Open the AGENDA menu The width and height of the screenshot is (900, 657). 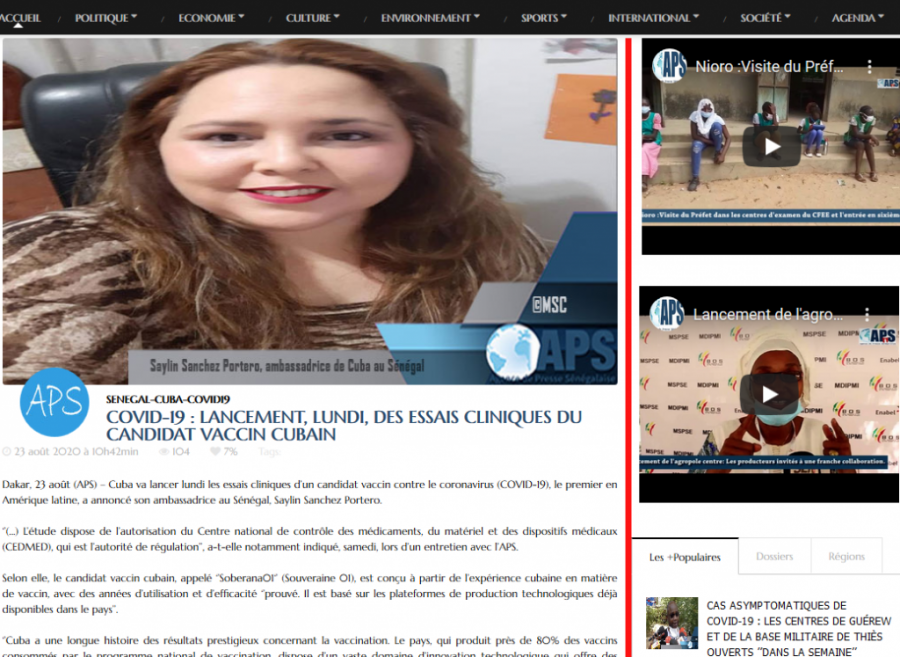[858, 18]
